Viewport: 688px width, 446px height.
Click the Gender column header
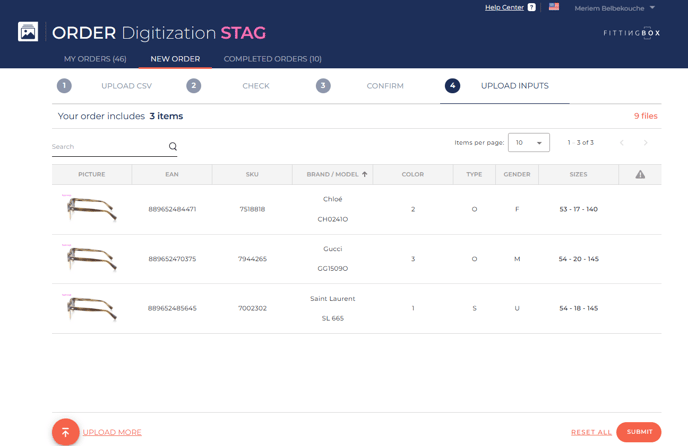tap(517, 174)
